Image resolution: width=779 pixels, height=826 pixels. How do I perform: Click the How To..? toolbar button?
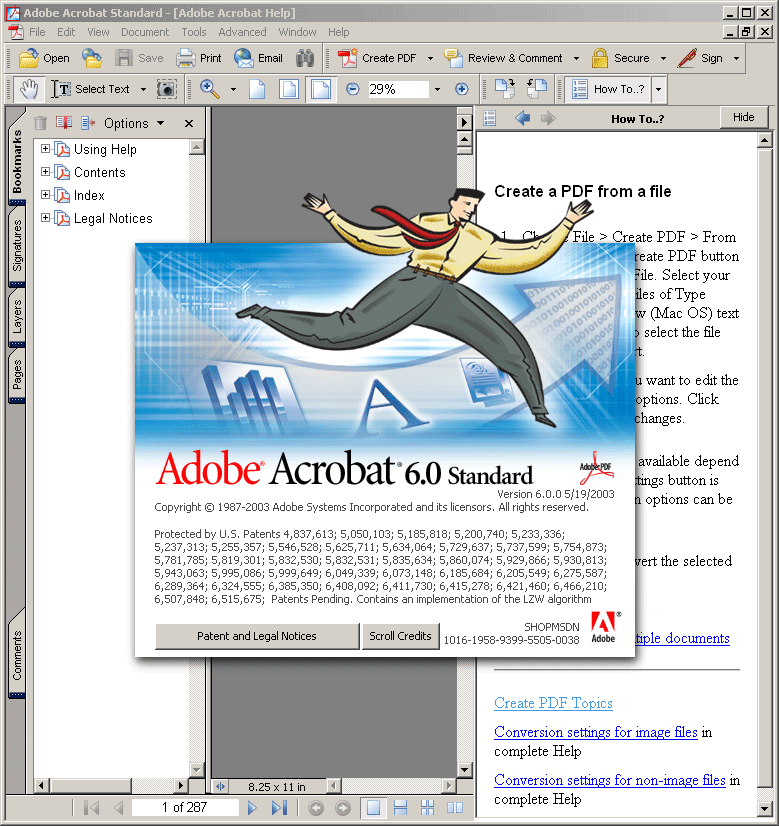(x=608, y=89)
